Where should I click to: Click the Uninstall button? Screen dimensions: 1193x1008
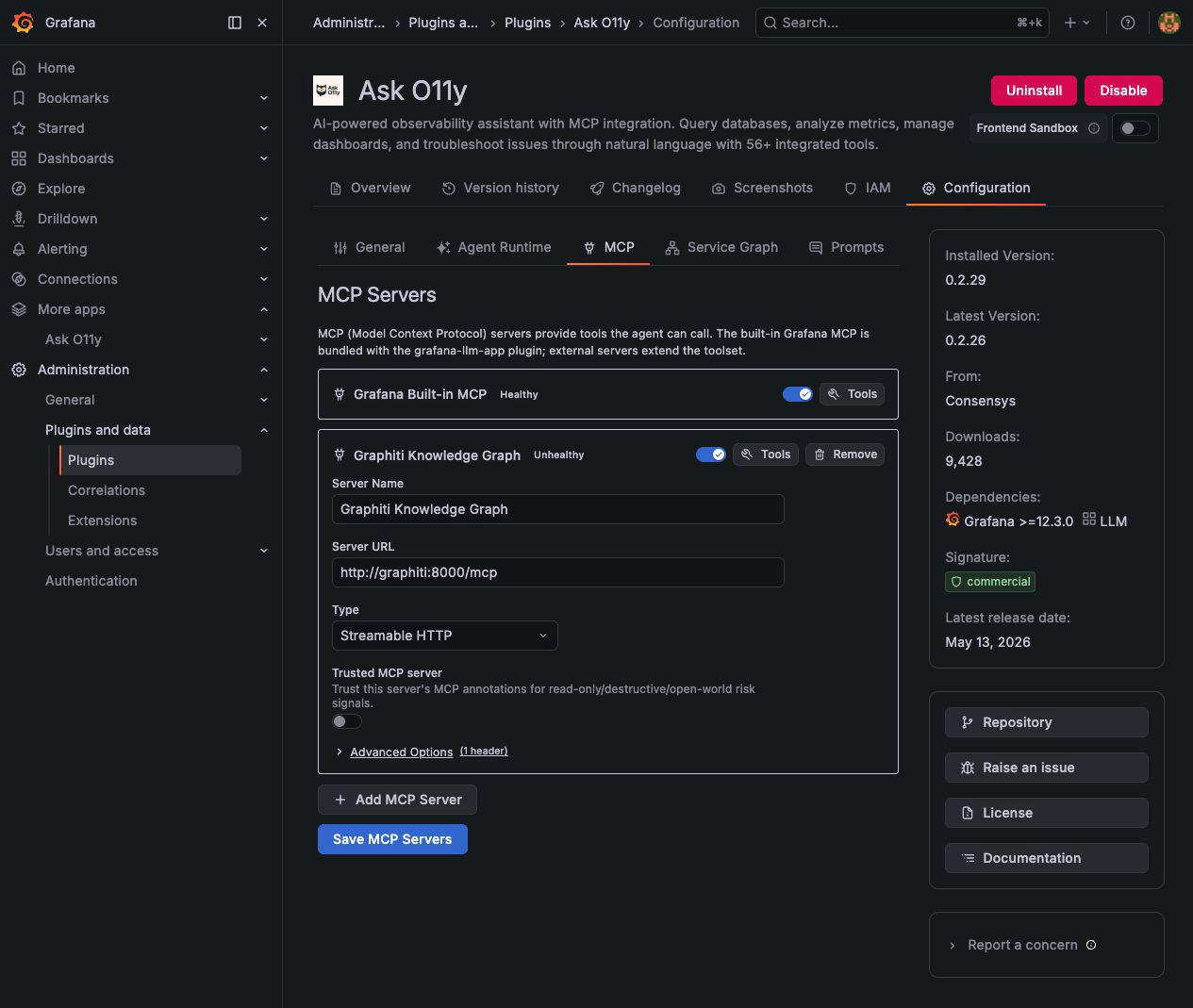pyautogui.click(x=1035, y=91)
